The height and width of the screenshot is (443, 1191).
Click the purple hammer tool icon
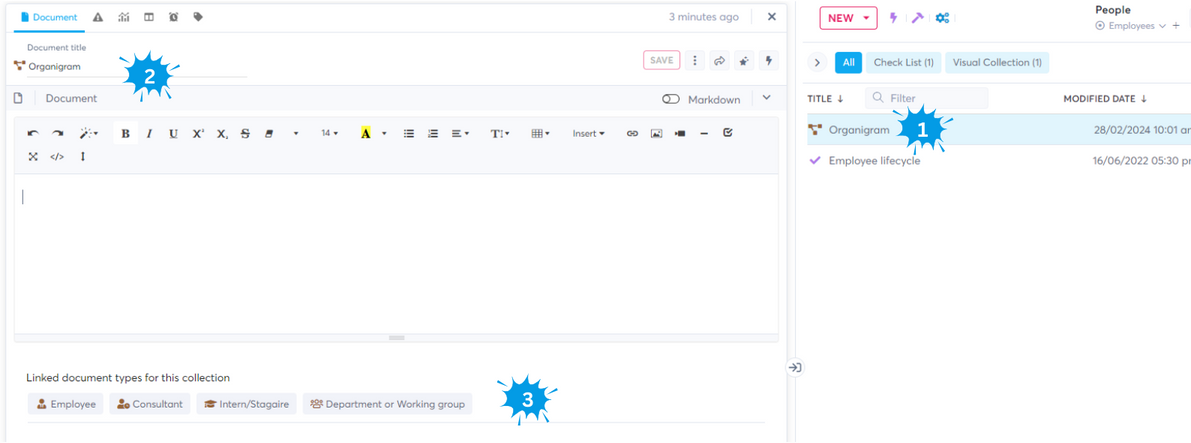click(x=917, y=18)
